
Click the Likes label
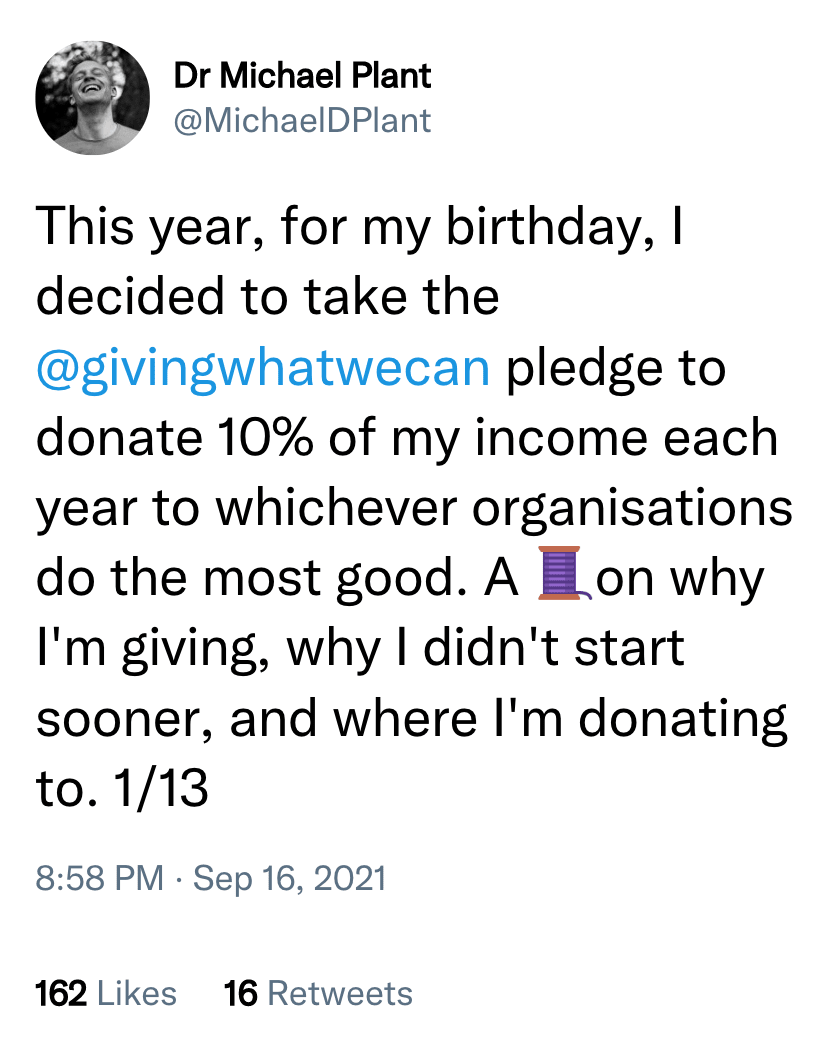[x=138, y=993]
